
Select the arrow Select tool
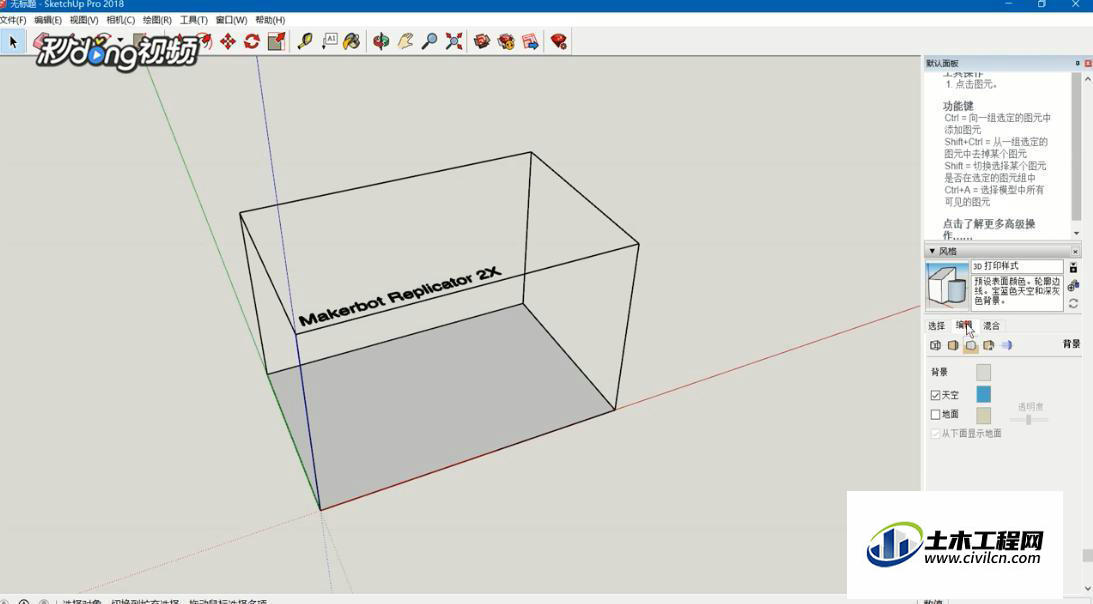tap(13, 42)
